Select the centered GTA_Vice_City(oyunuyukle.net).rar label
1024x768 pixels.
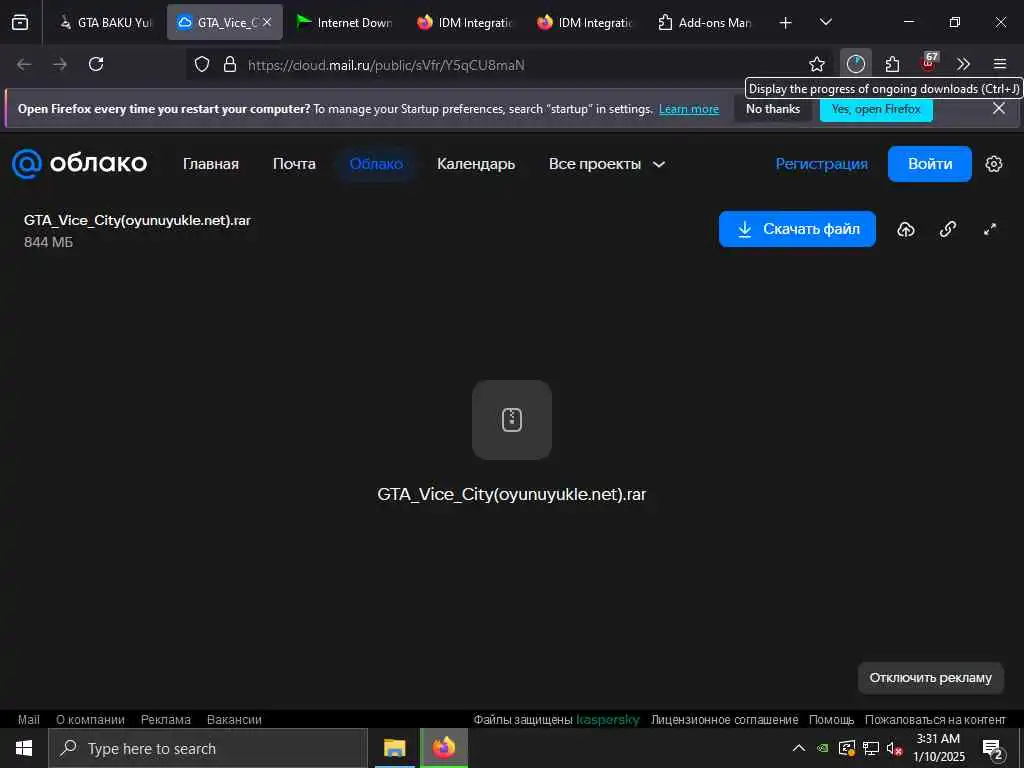coord(512,494)
